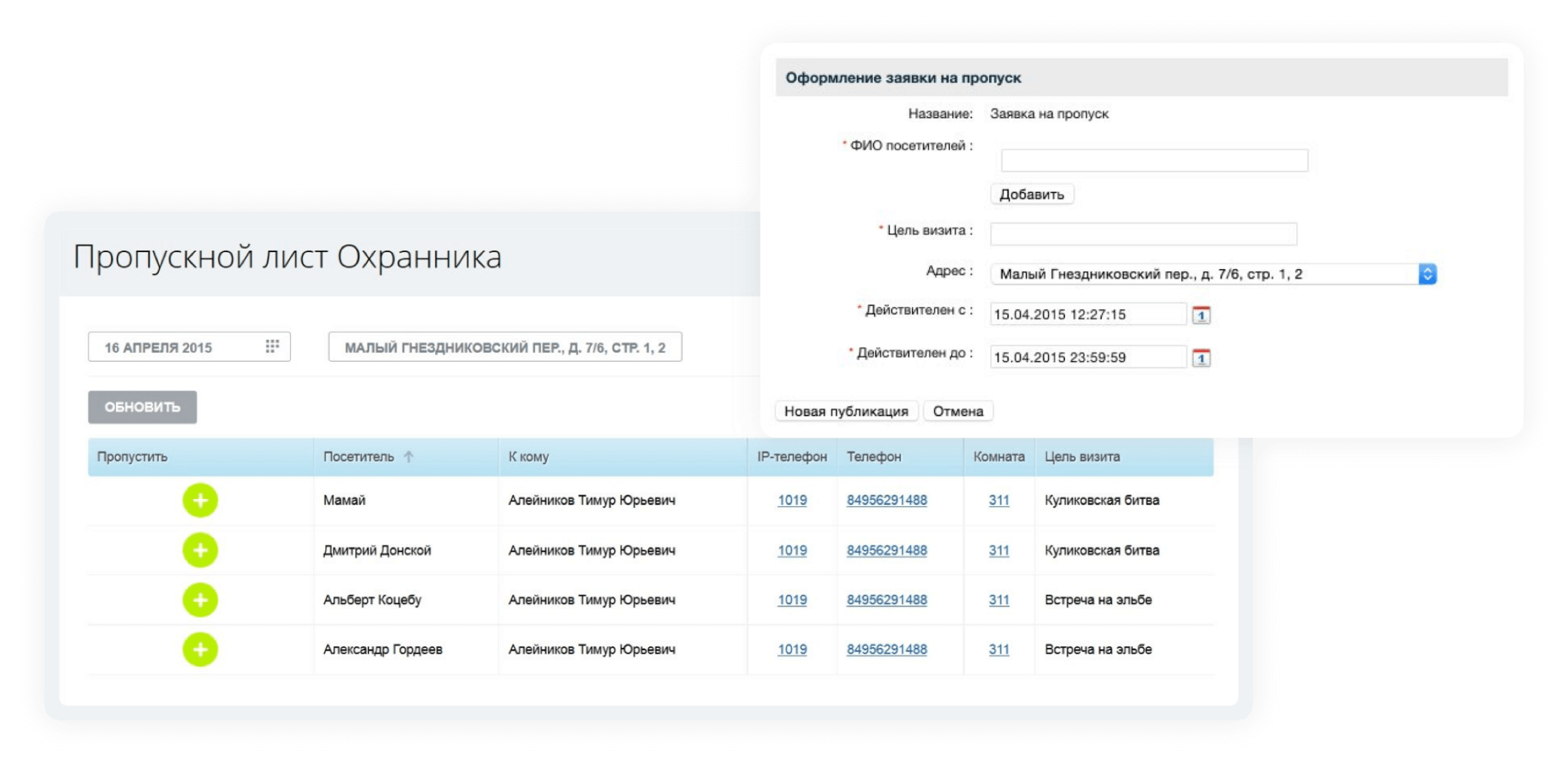Click the К кому column header

[528, 457]
